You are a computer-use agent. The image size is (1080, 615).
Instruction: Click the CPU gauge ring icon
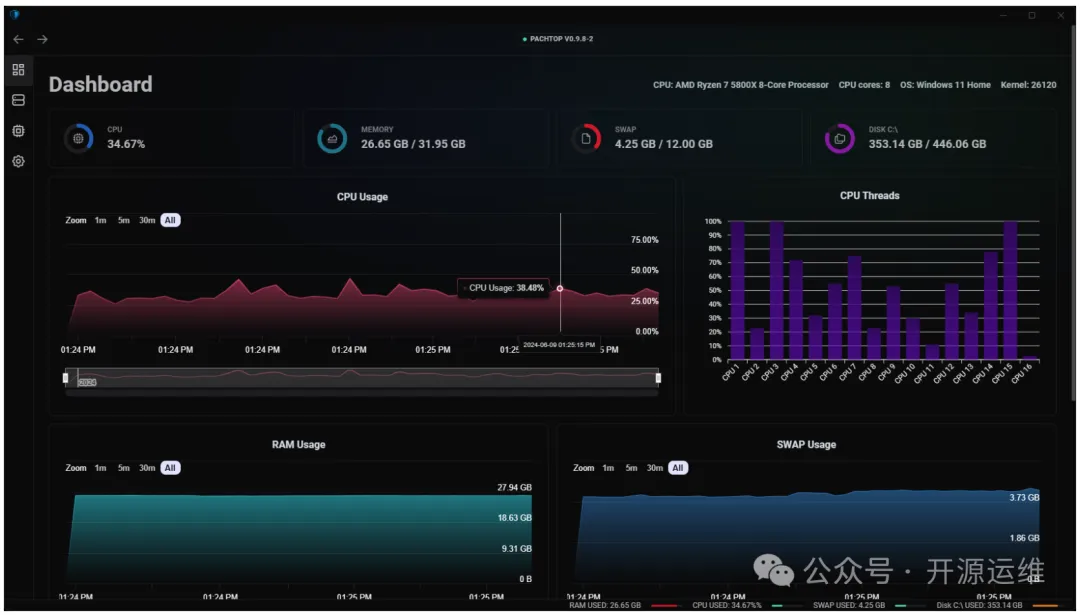point(78,138)
